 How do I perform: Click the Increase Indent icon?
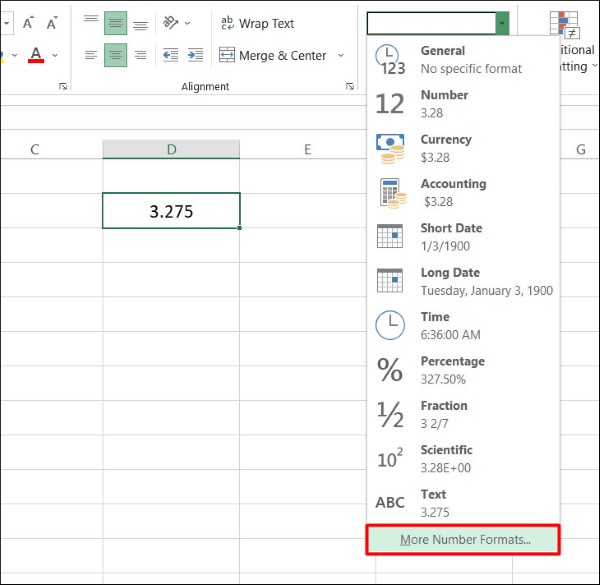coord(193,56)
